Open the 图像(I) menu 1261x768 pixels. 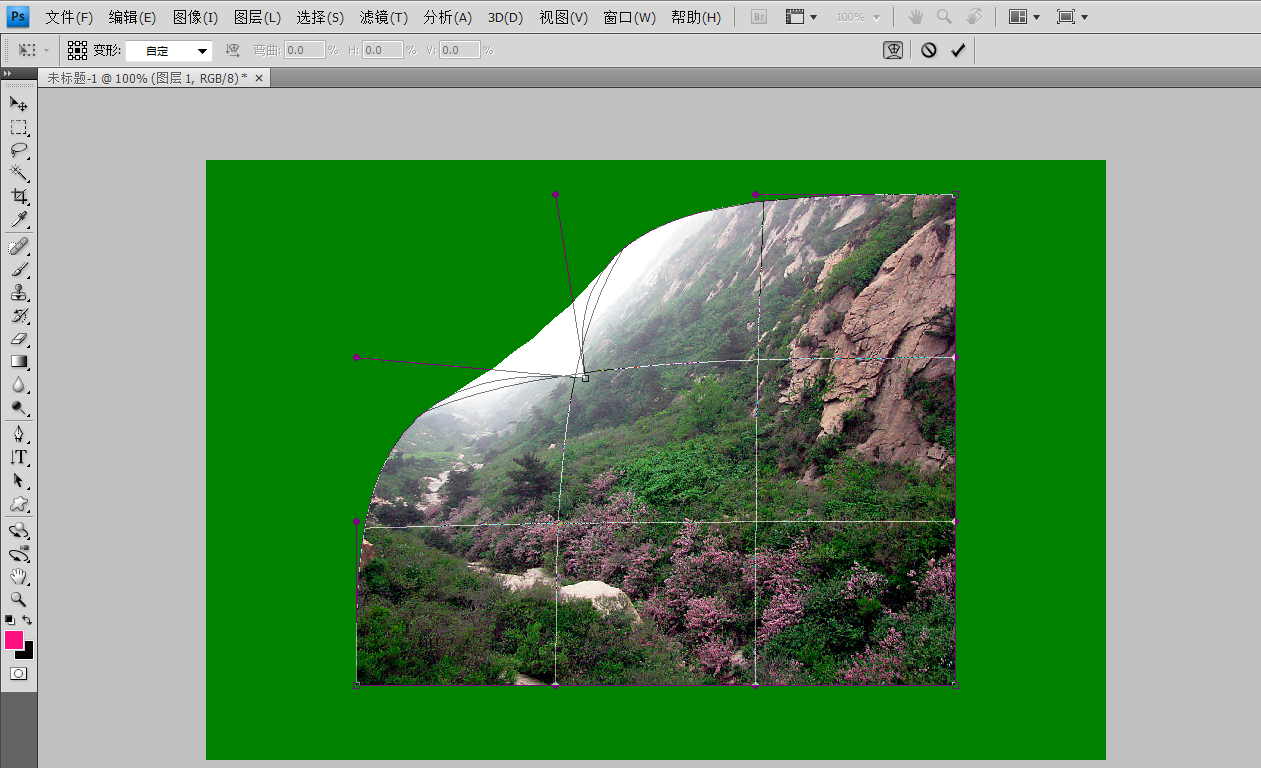pos(195,17)
